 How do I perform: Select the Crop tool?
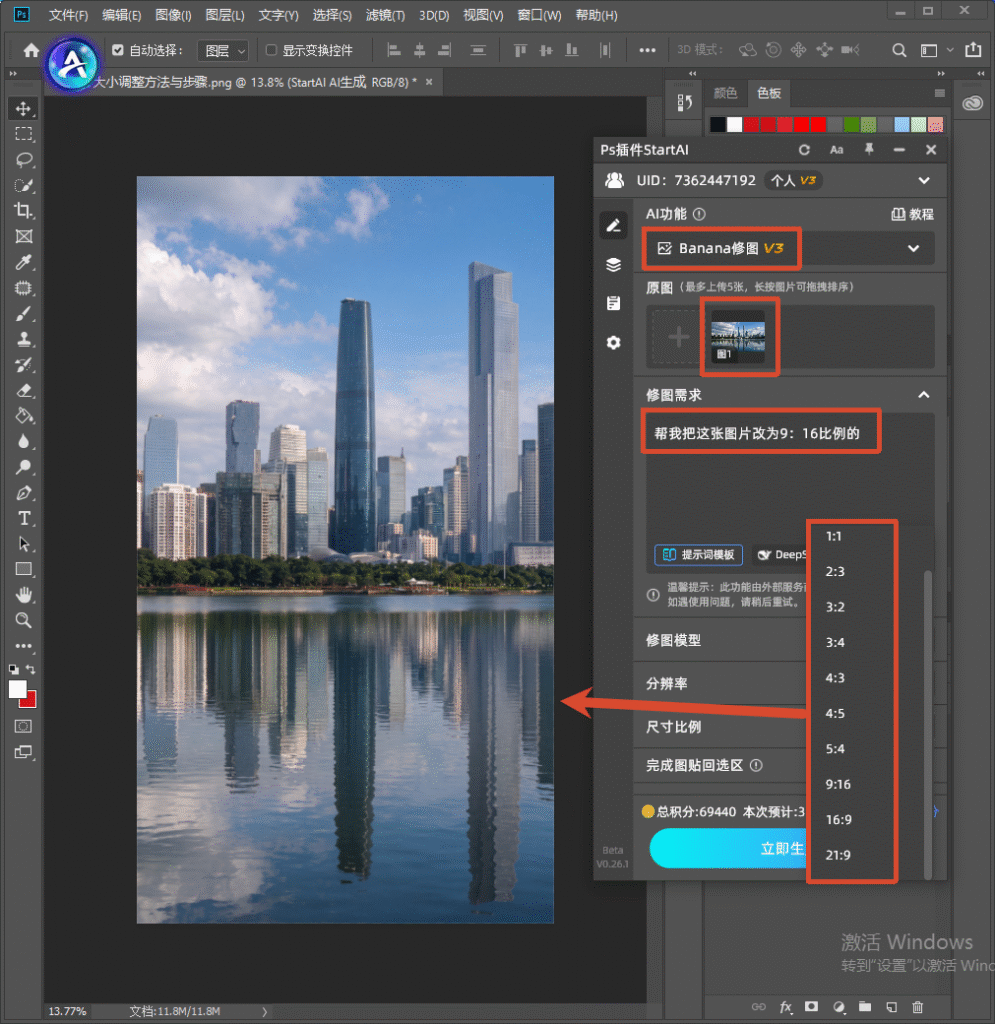(24, 211)
